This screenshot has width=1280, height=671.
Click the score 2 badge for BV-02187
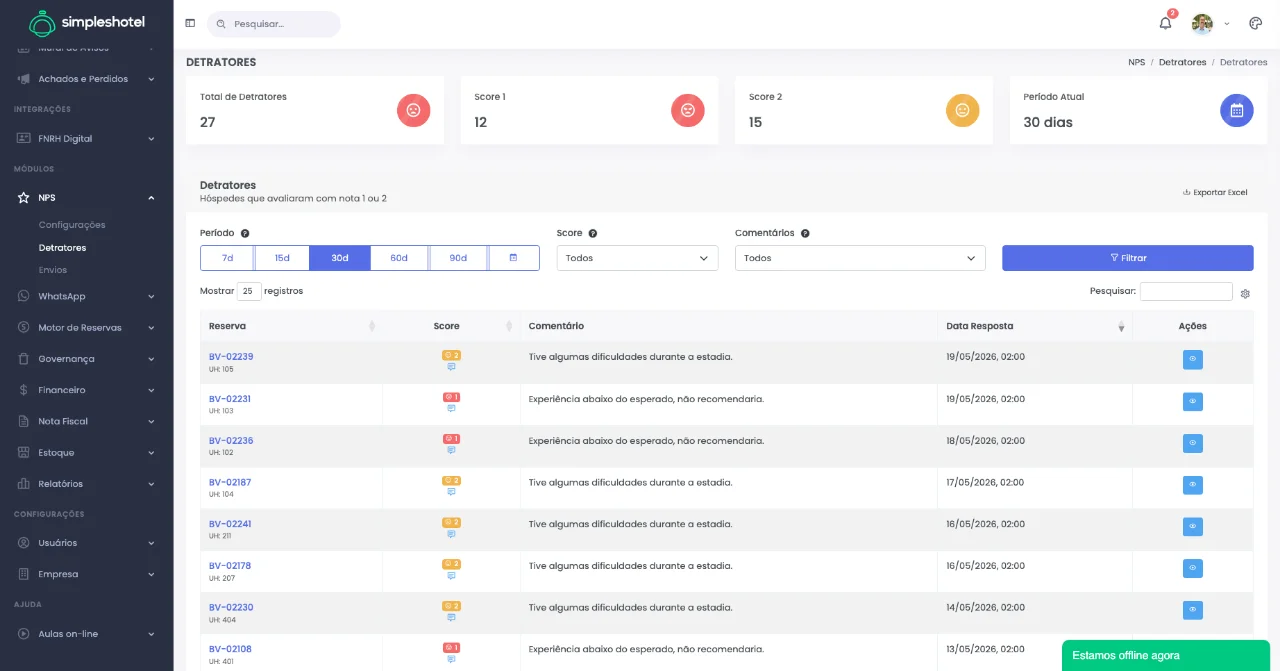pyautogui.click(x=451, y=481)
